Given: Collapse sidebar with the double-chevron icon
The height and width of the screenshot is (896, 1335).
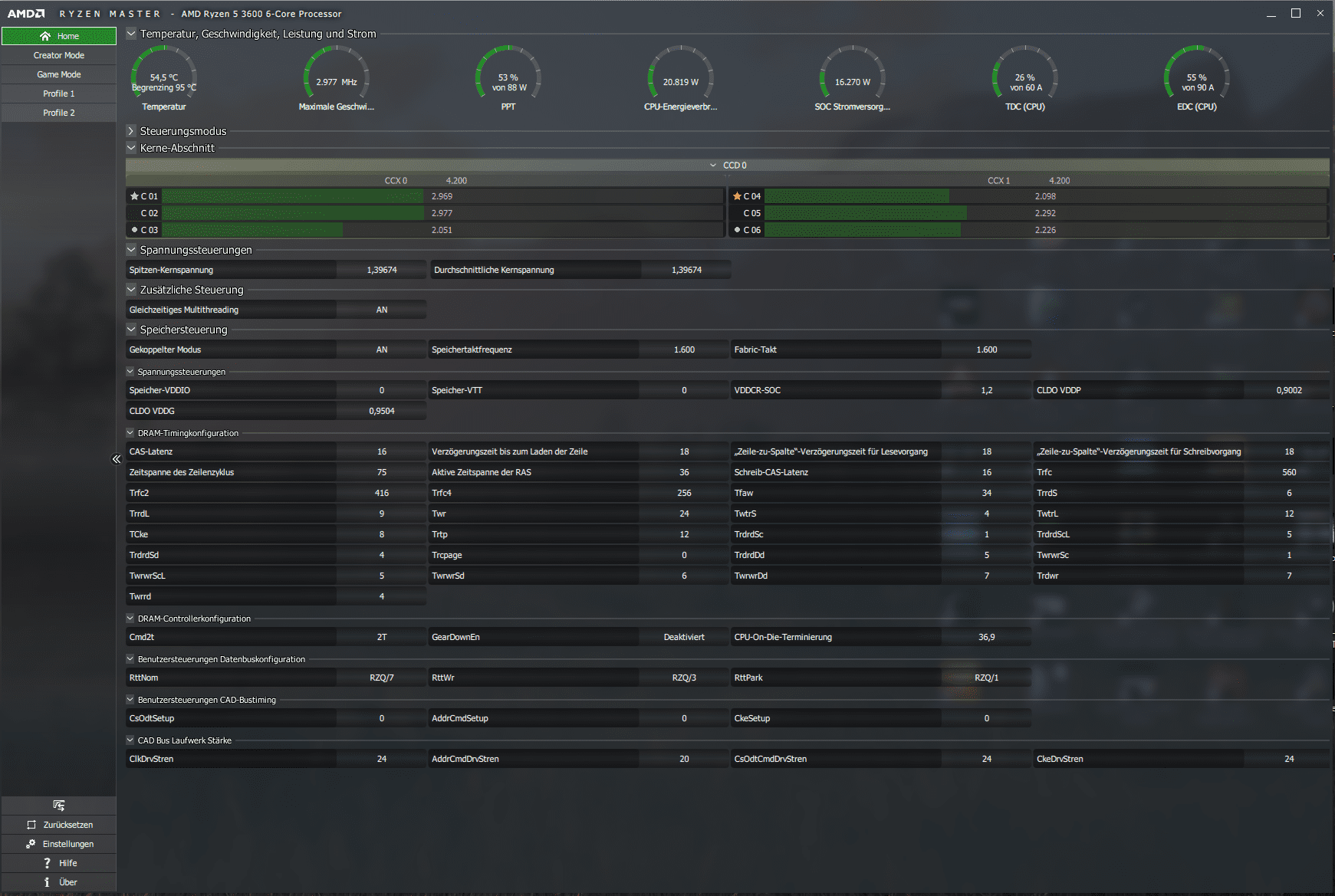Looking at the screenshot, I should coord(117,459).
